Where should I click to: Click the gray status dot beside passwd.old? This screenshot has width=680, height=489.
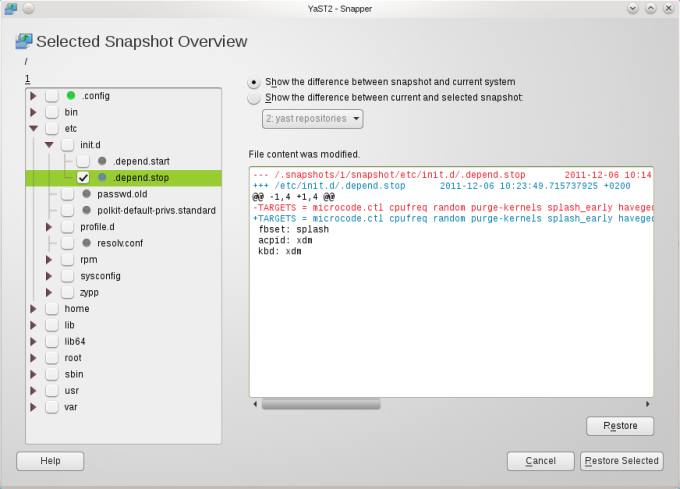(87, 194)
